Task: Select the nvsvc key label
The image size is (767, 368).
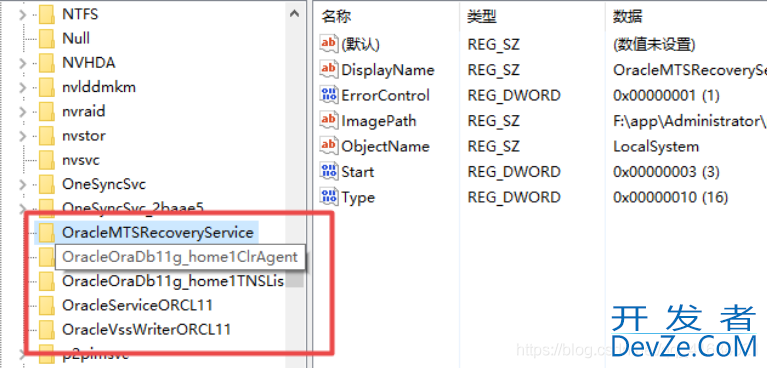Action: 81,160
